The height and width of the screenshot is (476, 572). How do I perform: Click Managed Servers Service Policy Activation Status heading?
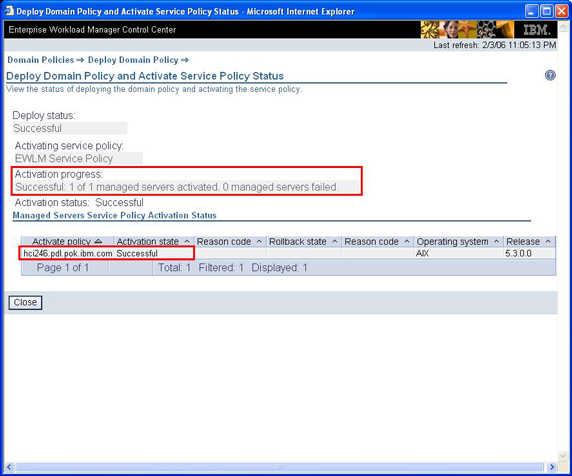coord(115,215)
